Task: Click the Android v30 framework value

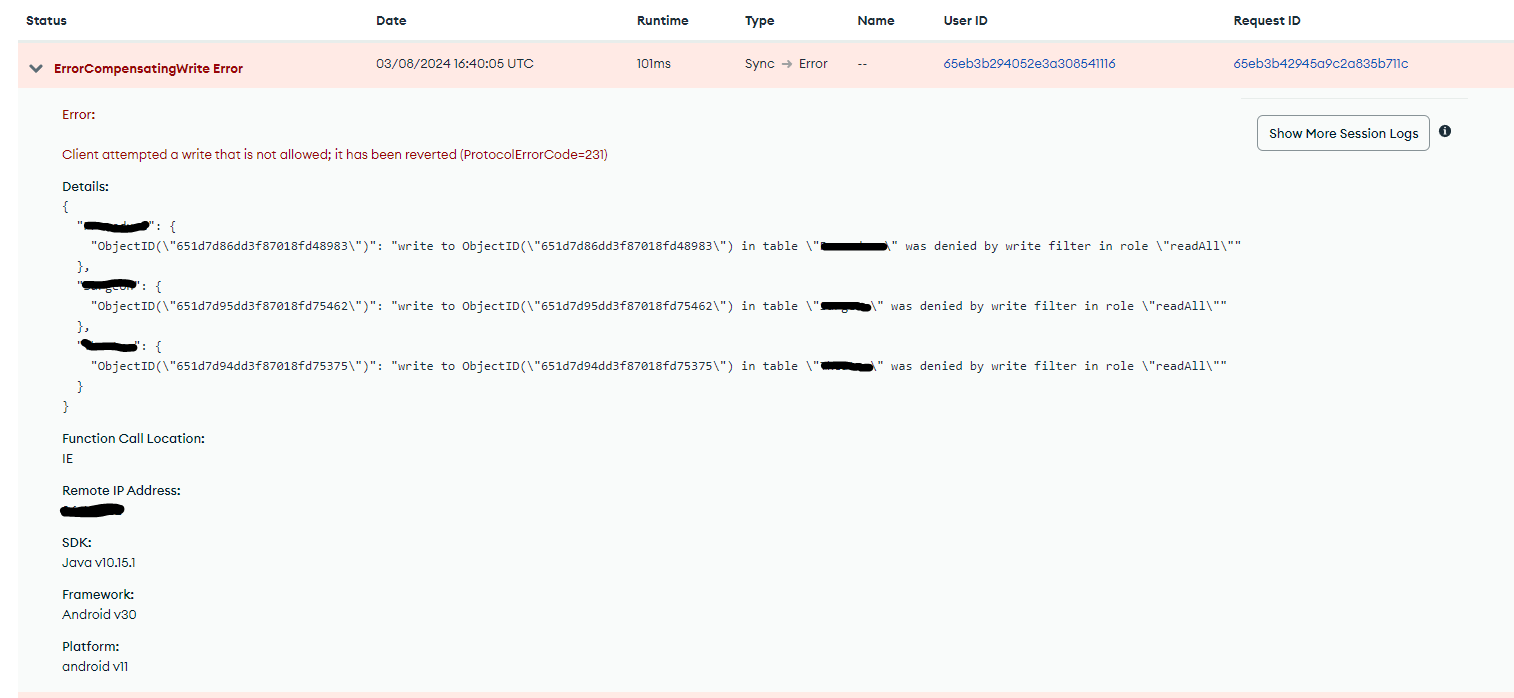Action: coord(99,615)
